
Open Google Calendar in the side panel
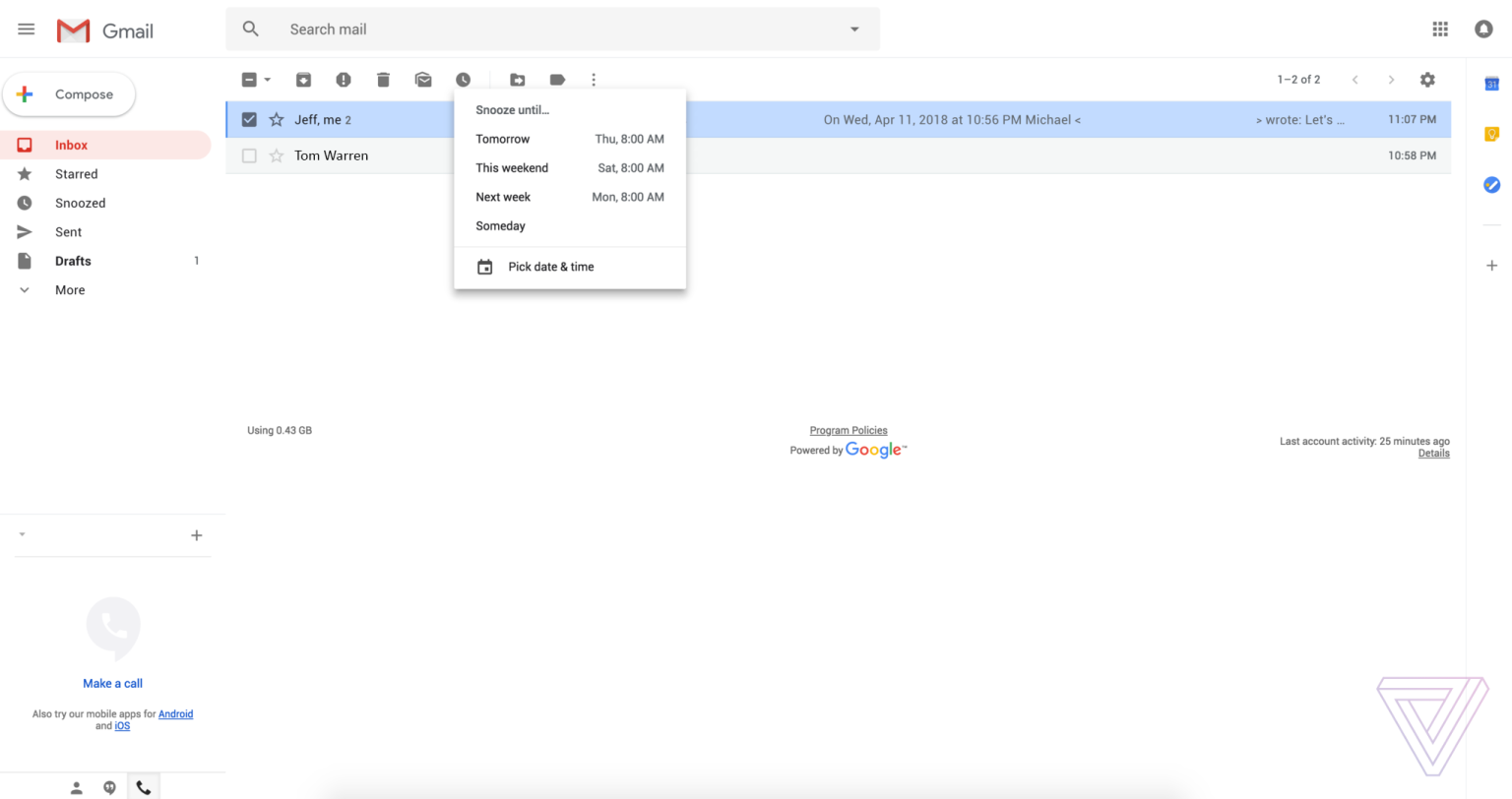(x=1490, y=83)
